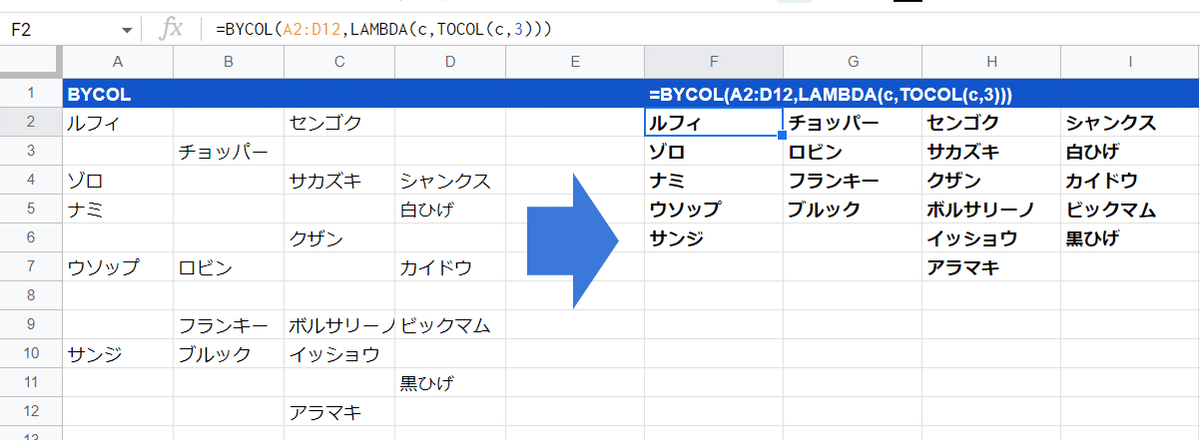This screenshot has height=440, width=1200.
Task: Click cell A2 containing ルフィ
Action: tap(117, 124)
